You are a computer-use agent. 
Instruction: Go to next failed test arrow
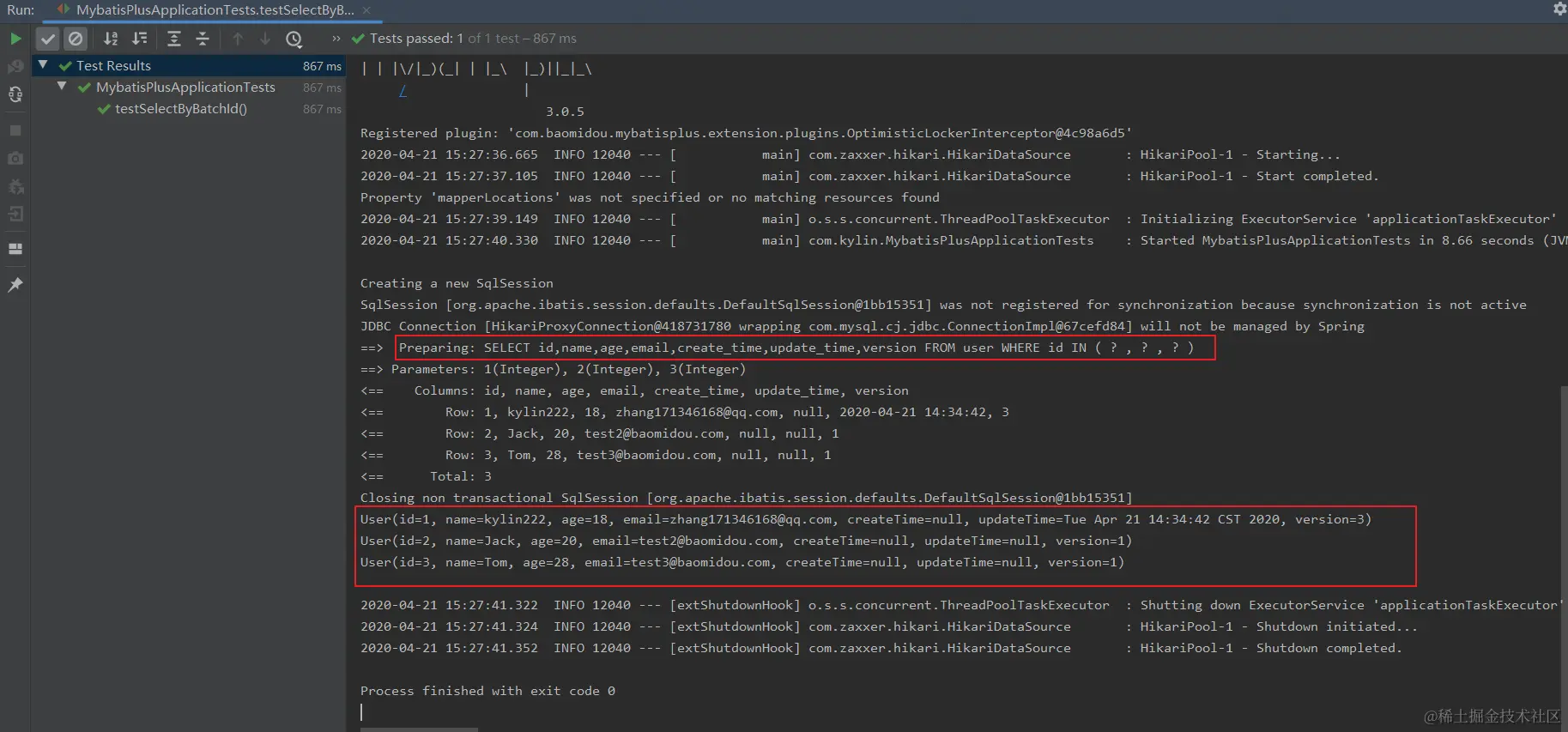click(x=265, y=39)
